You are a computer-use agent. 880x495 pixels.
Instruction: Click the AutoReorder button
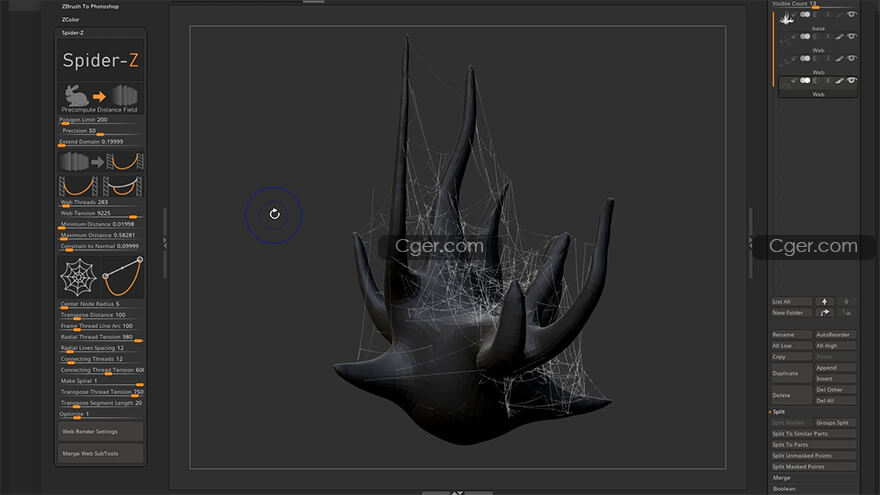tap(836, 334)
